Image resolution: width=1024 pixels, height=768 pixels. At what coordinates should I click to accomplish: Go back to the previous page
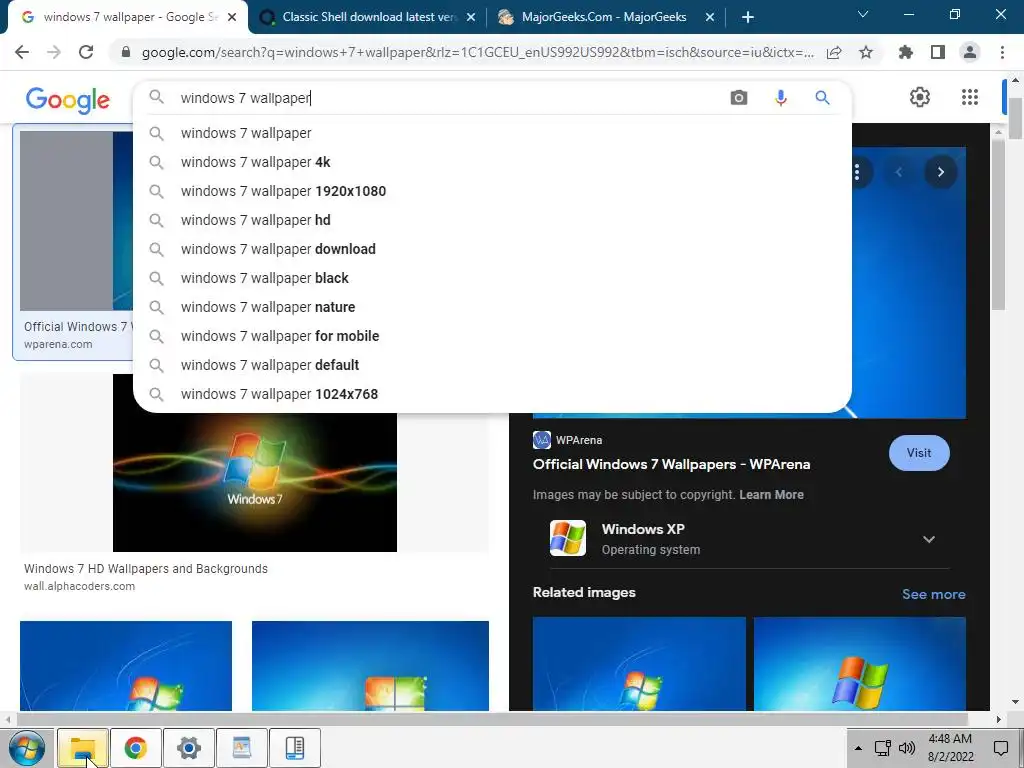[22, 52]
